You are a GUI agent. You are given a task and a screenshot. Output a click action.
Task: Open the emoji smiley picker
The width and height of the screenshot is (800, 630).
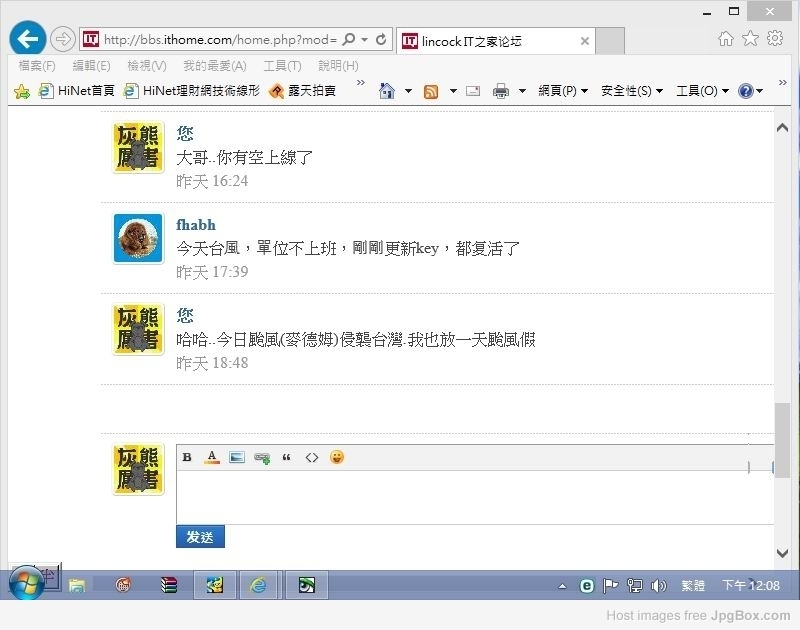pyautogui.click(x=337, y=458)
